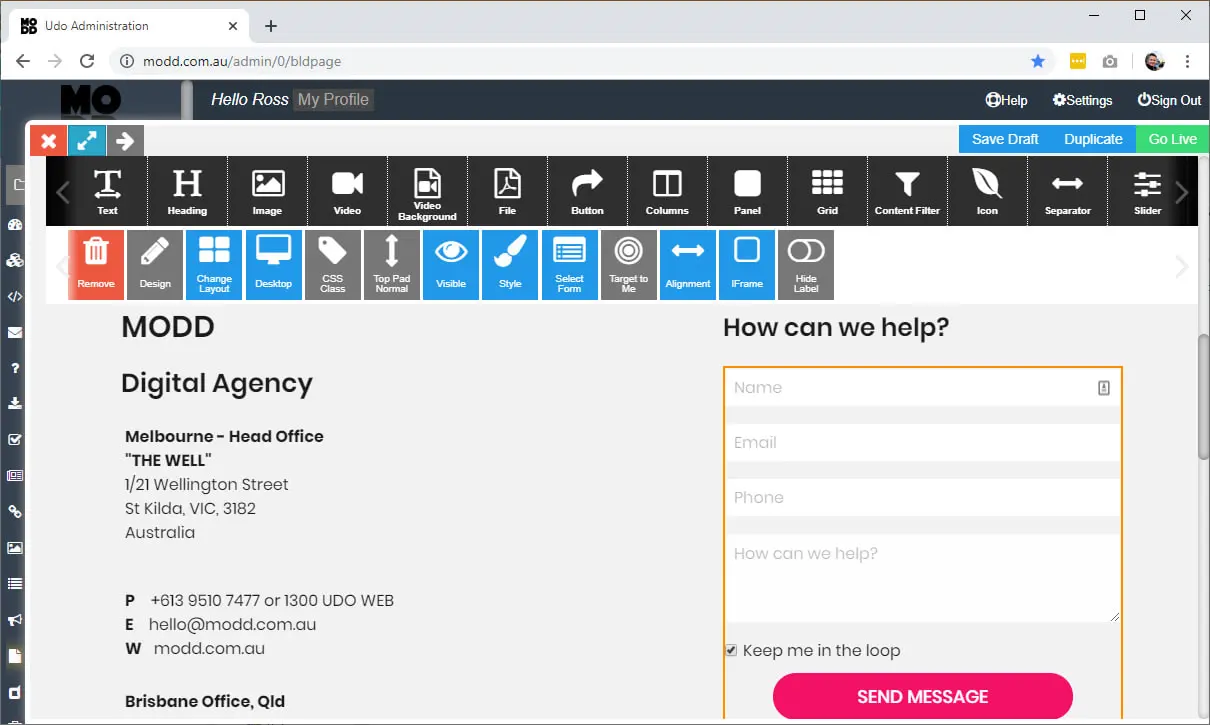The image size is (1210, 725).
Task: Uncheck Keep me in the loop
Action: pos(731,651)
